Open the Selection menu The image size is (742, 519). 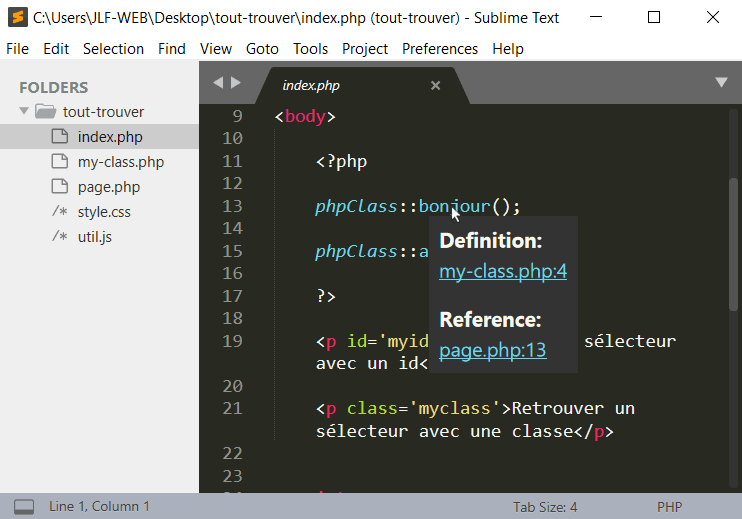click(x=113, y=49)
